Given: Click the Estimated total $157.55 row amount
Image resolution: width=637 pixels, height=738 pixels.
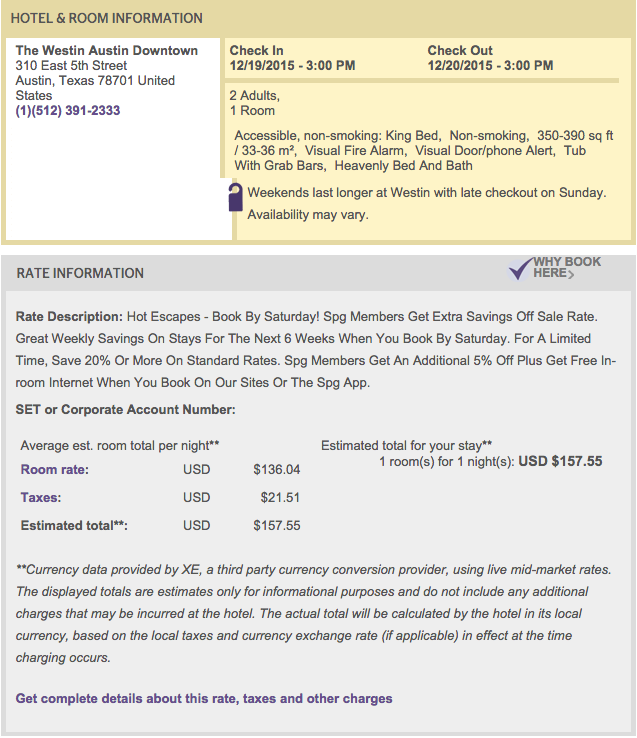Looking at the screenshot, I should [x=277, y=526].
